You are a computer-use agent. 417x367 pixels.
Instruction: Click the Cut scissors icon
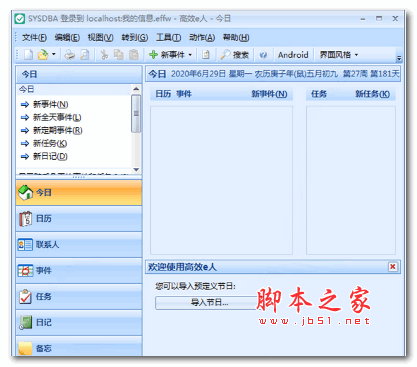click(104, 55)
